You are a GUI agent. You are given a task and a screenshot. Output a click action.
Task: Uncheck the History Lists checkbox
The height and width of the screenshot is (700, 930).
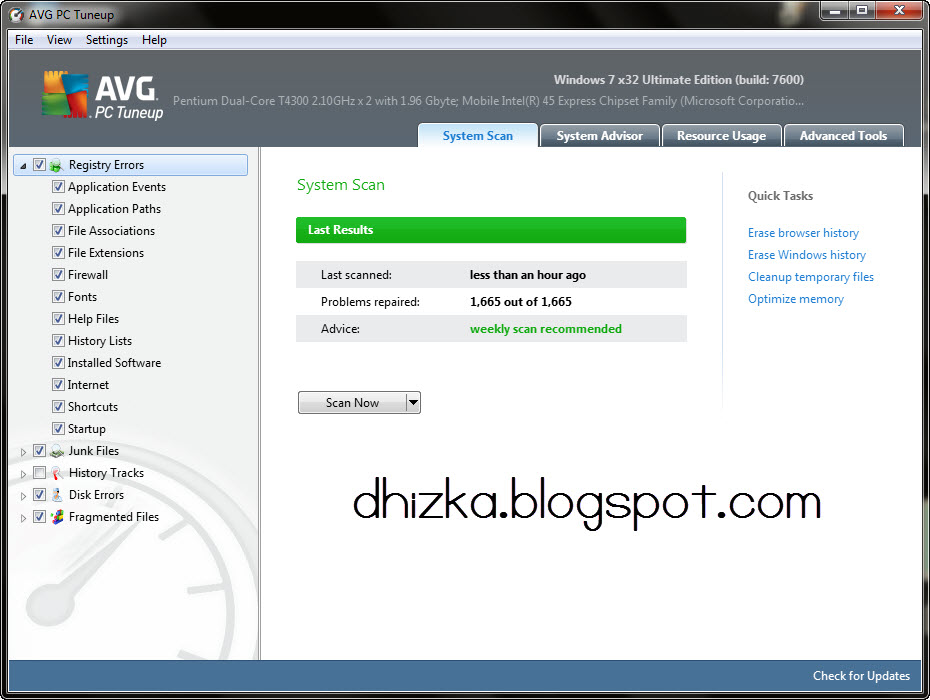58,341
